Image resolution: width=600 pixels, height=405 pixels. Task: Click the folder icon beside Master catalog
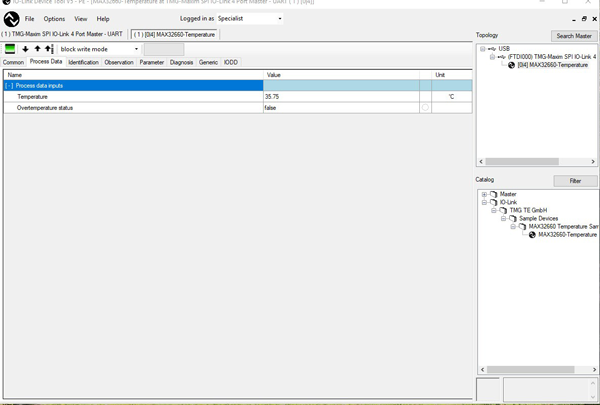pos(494,194)
